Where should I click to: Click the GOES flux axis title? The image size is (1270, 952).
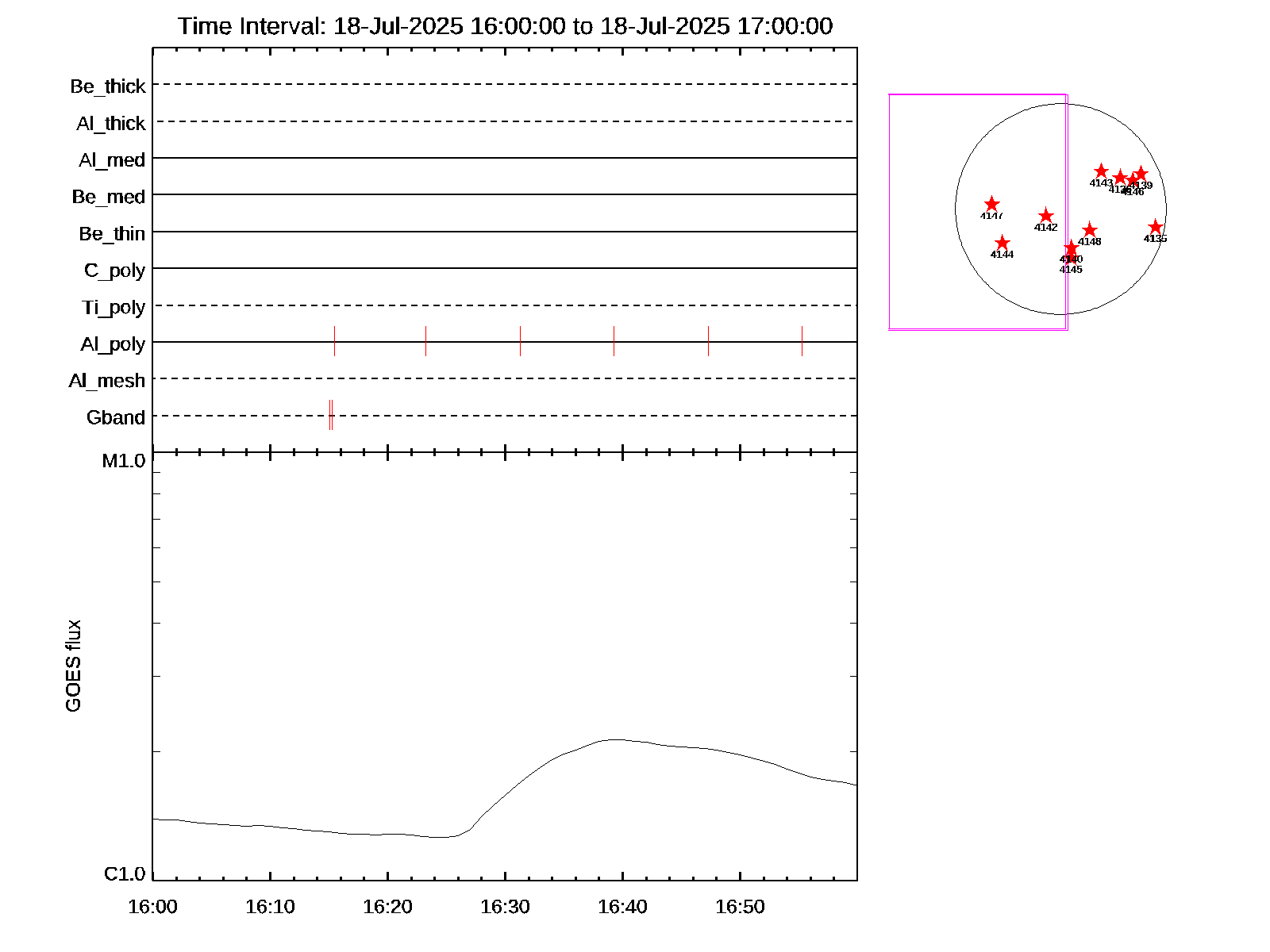[73, 666]
